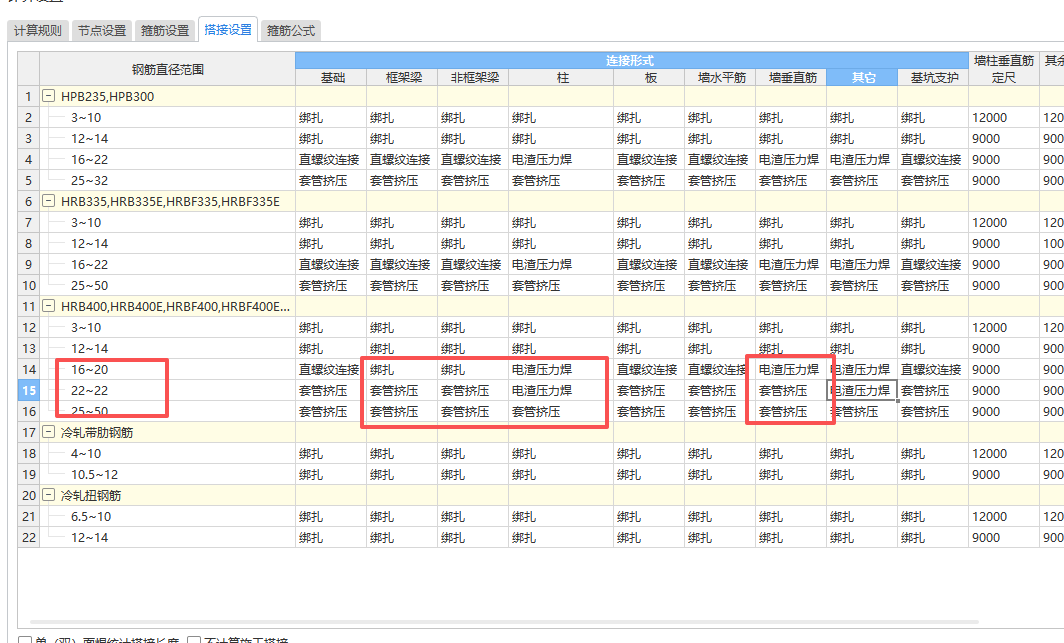Click the 基坑支护 column header
This screenshot has width=1064, height=643.
pos(933,78)
